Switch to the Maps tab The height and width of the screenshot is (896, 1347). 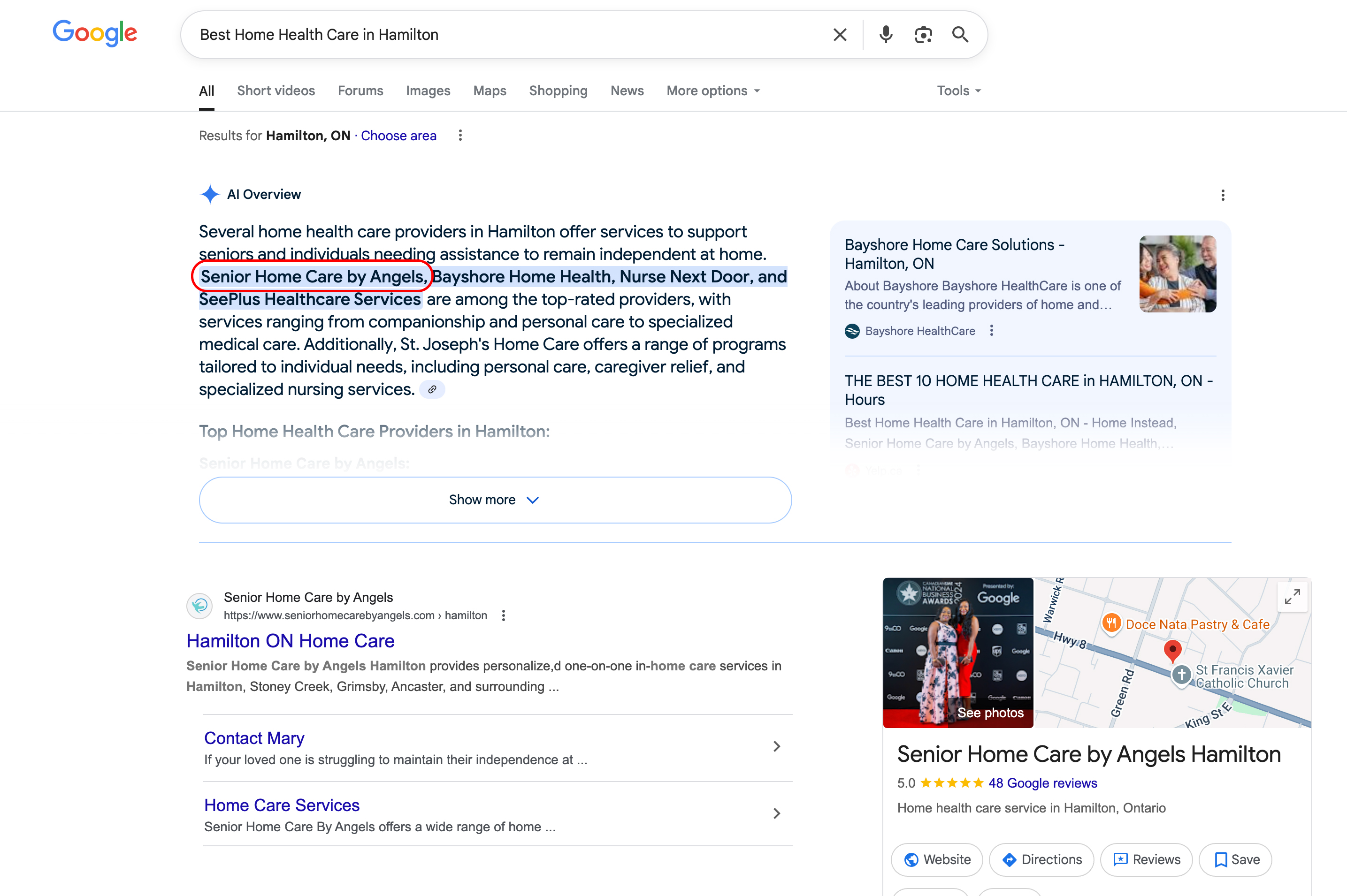click(x=490, y=91)
